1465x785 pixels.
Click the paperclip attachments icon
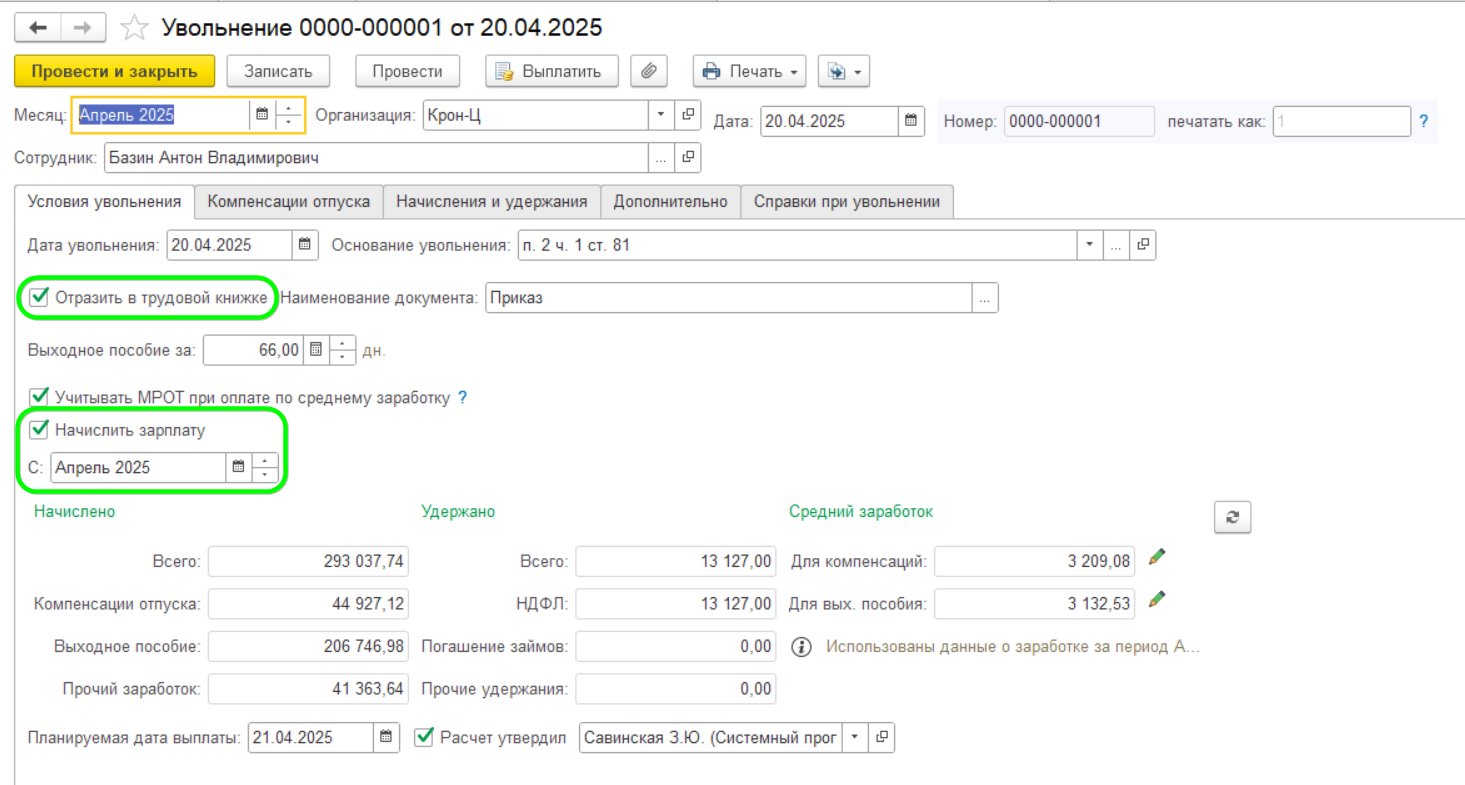pos(649,71)
